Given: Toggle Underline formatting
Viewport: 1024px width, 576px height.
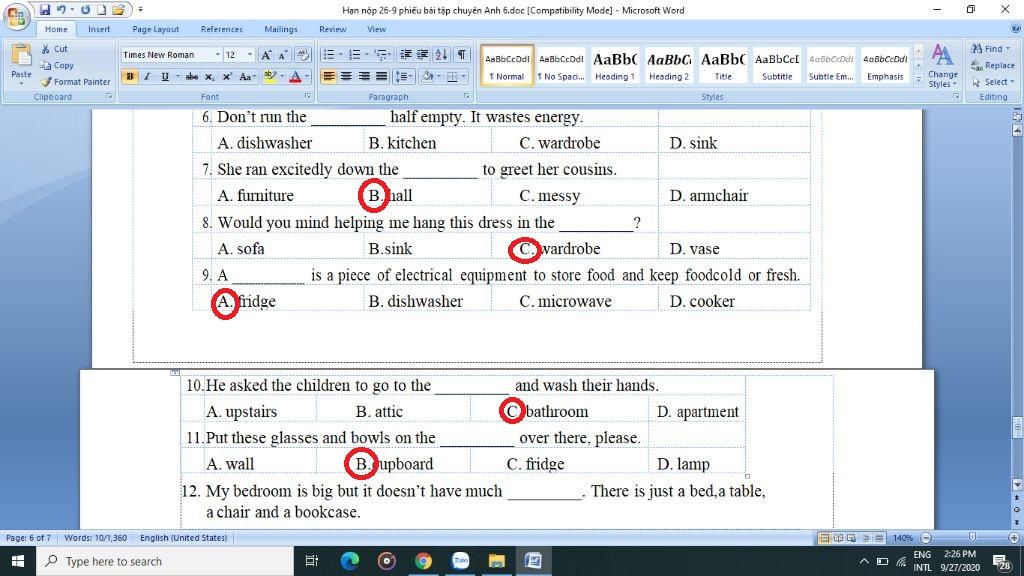Looking at the screenshot, I should (x=165, y=76).
